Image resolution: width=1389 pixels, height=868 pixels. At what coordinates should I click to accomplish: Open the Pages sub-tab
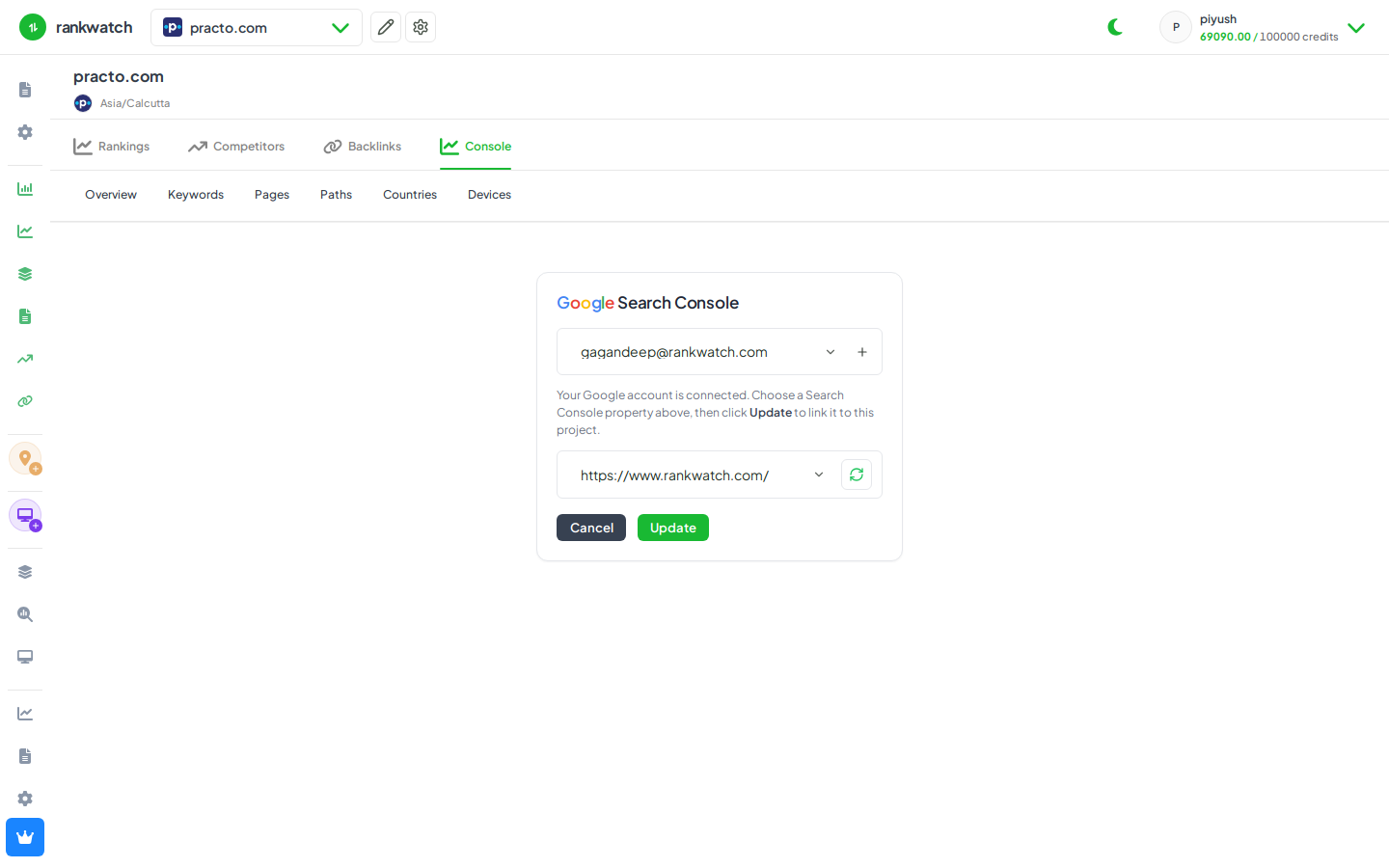272,195
